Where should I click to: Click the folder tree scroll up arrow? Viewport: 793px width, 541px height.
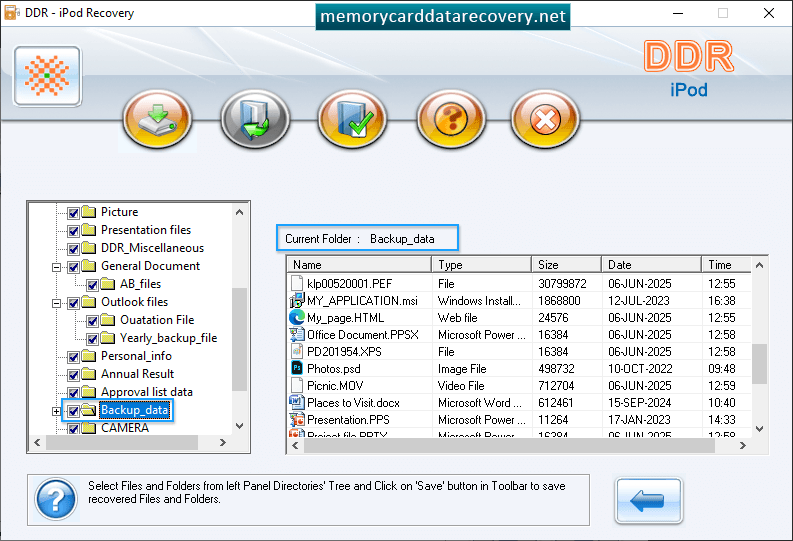(240, 212)
